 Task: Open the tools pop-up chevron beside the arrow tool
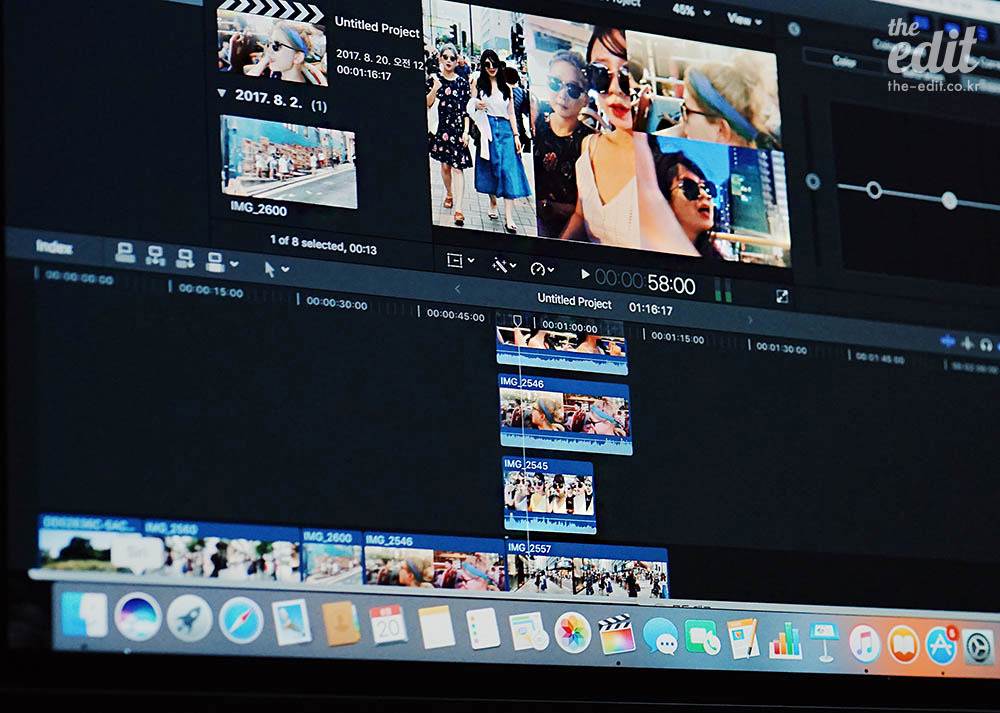pyautogui.click(x=285, y=269)
